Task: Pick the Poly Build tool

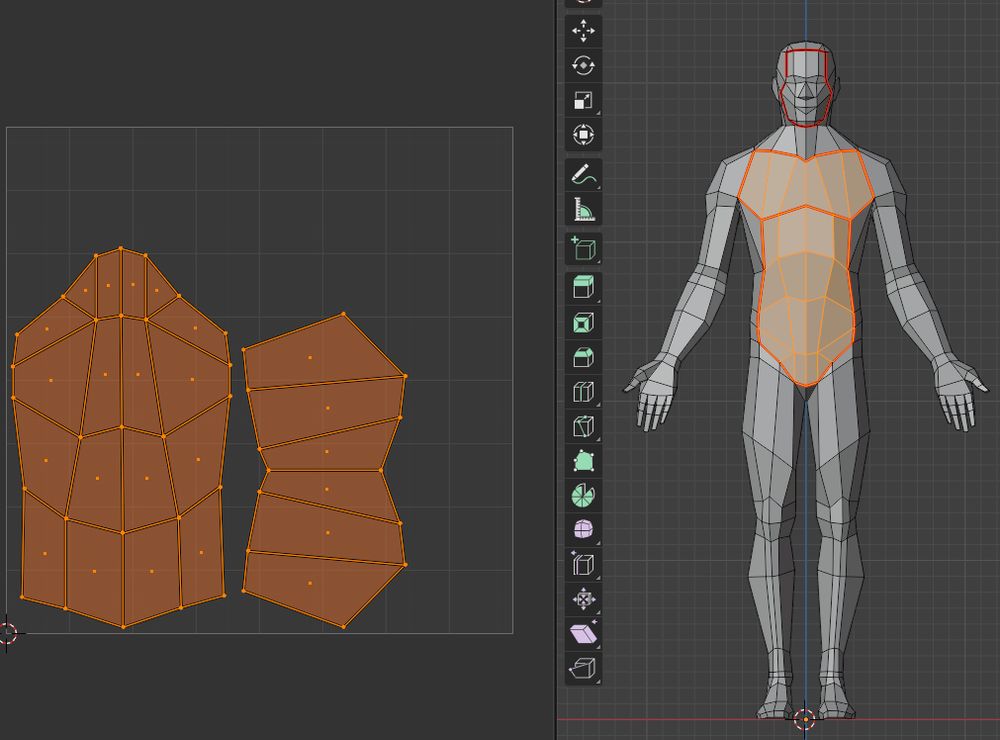Action: (x=583, y=461)
